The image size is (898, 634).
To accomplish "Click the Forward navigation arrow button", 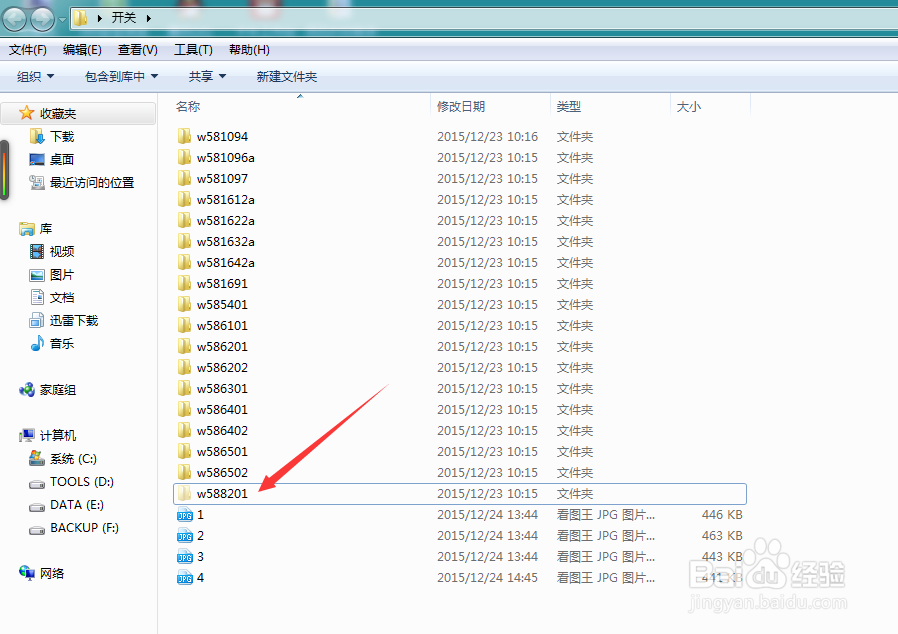I will point(42,19).
